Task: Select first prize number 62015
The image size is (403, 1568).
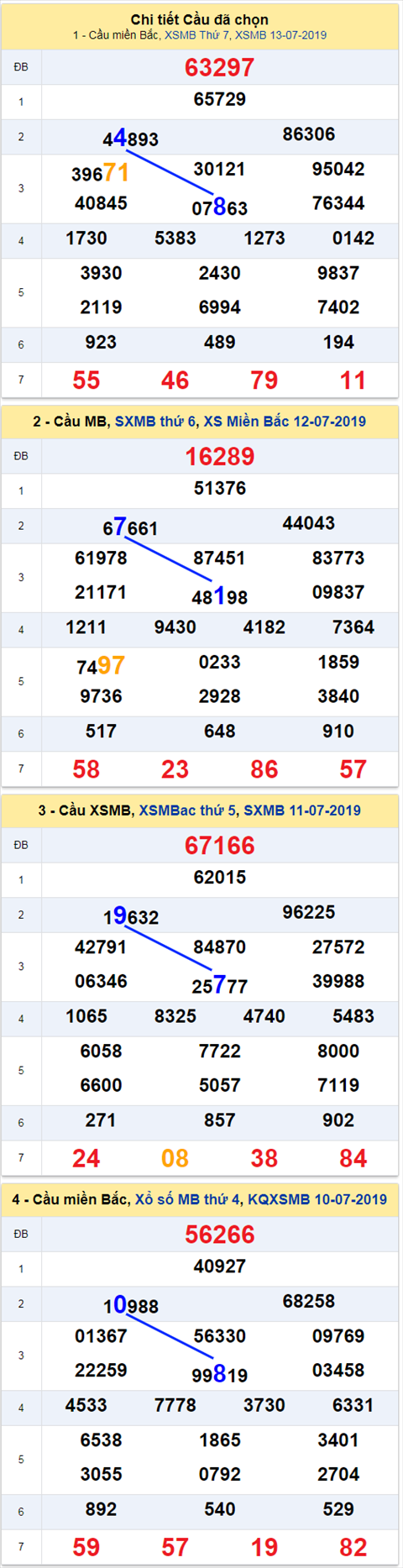Action: [220, 877]
